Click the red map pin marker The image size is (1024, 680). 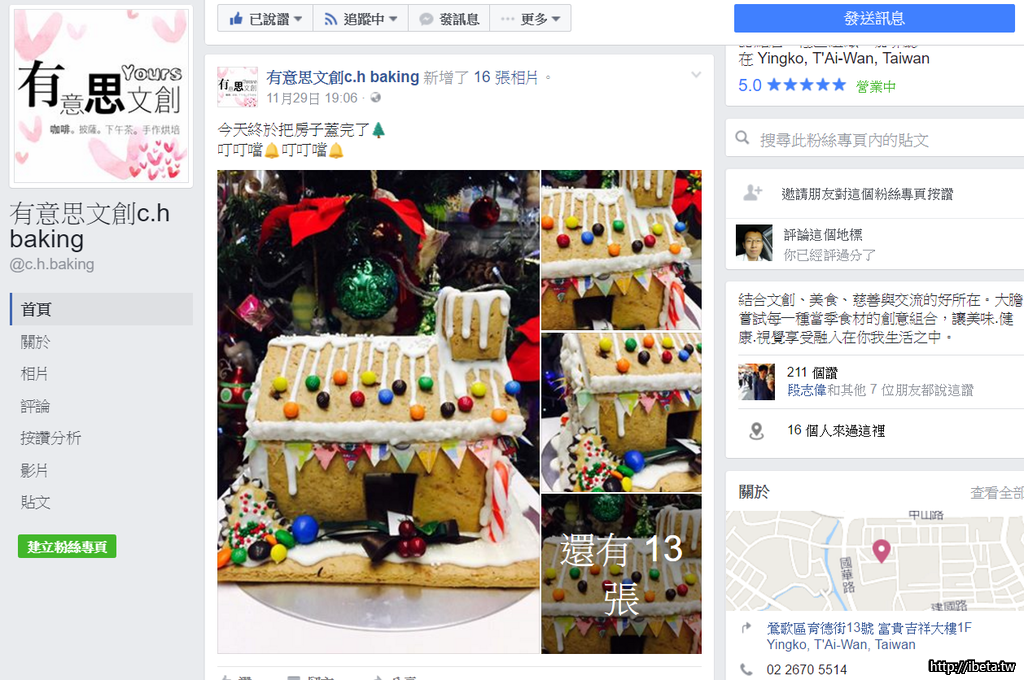[x=881, y=551]
